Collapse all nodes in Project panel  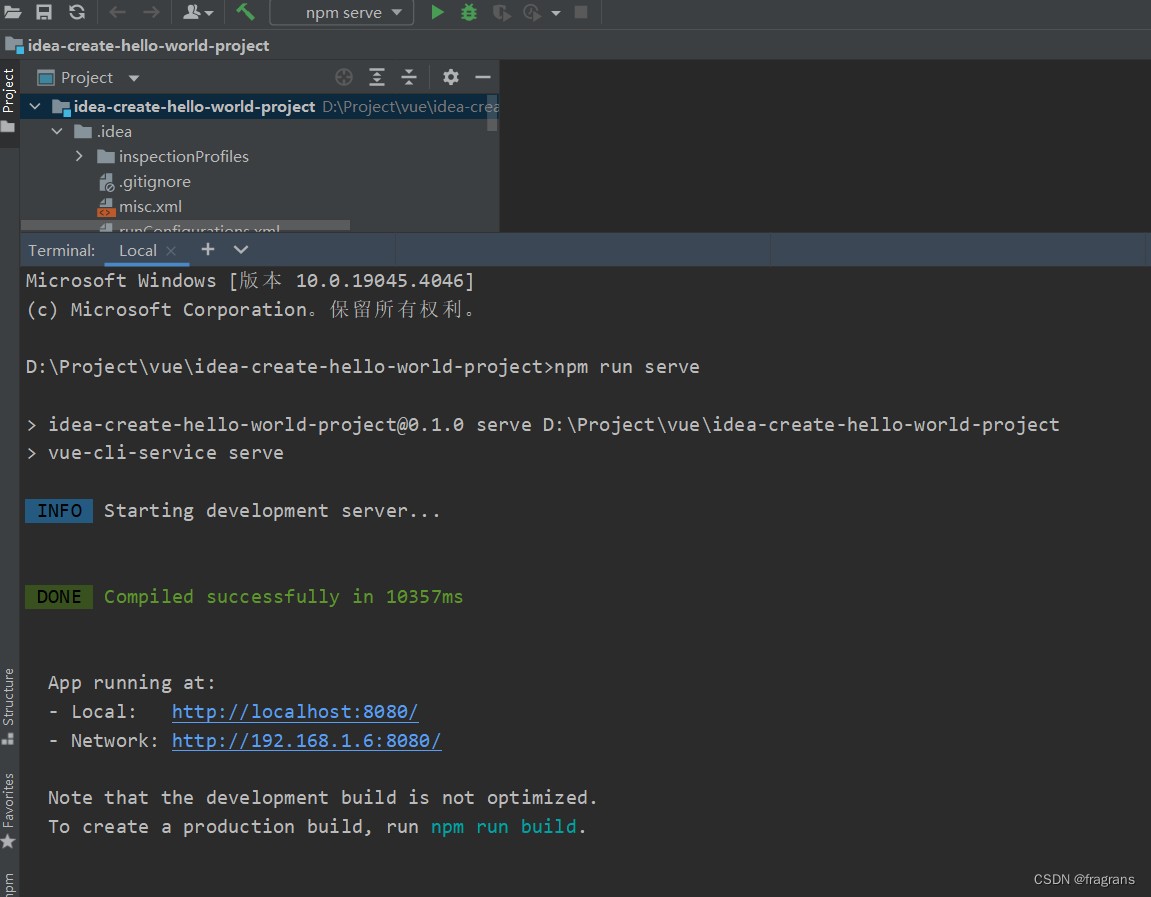(x=409, y=77)
